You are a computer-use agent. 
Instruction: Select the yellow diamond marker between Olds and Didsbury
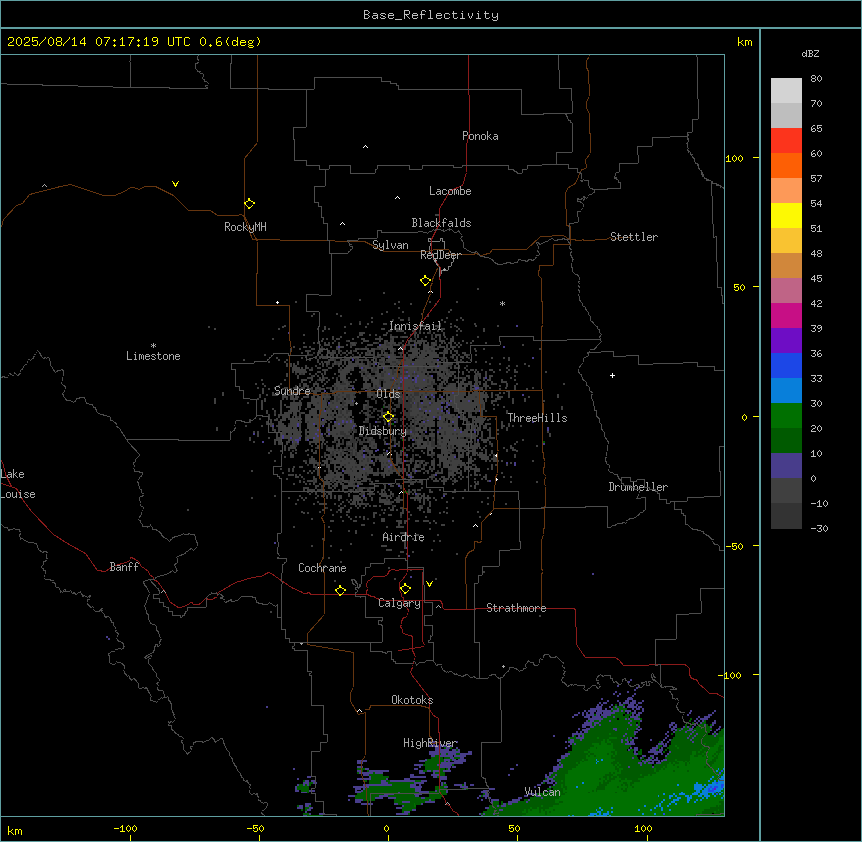388,417
